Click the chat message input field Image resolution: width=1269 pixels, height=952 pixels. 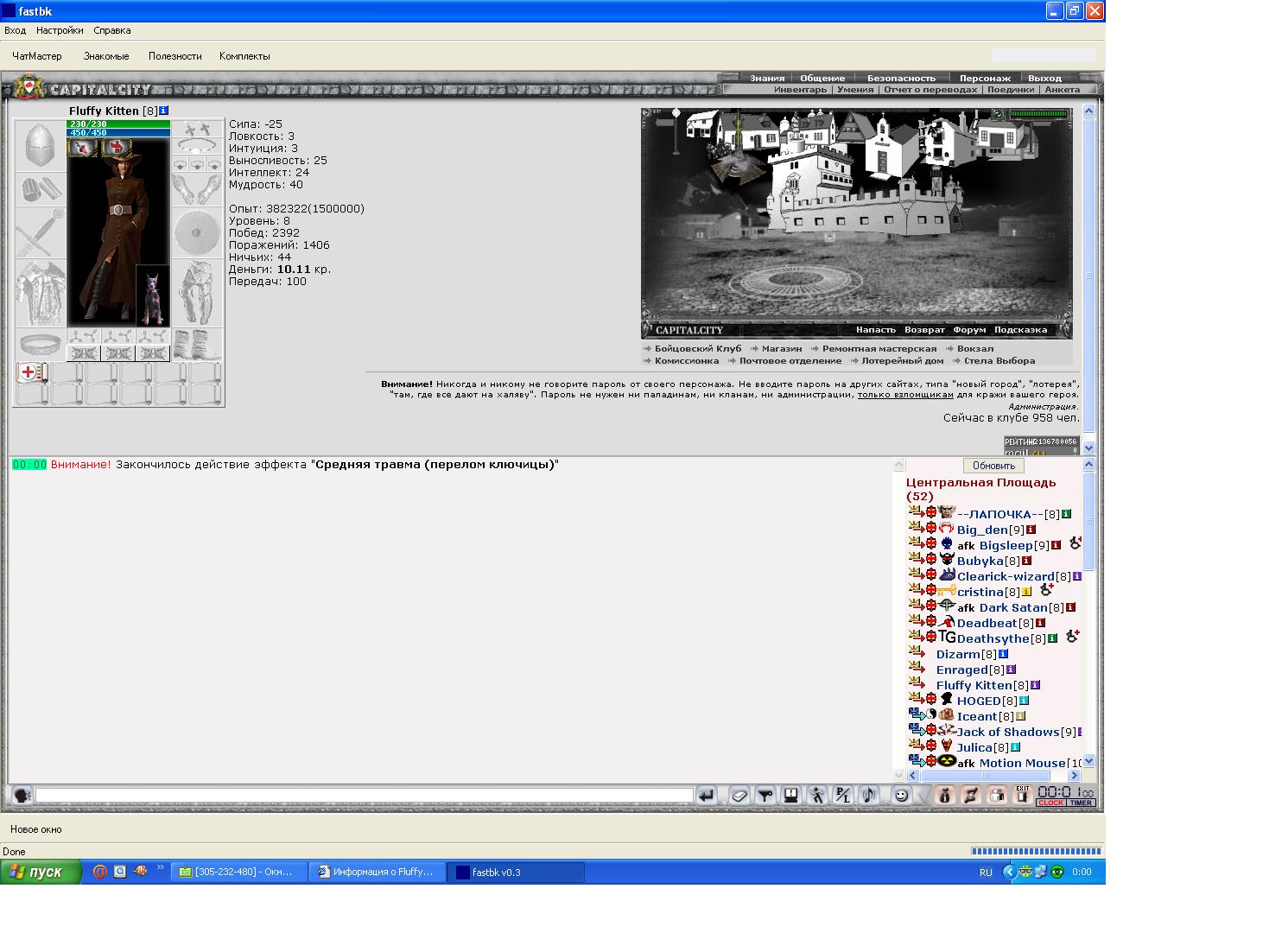365,796
